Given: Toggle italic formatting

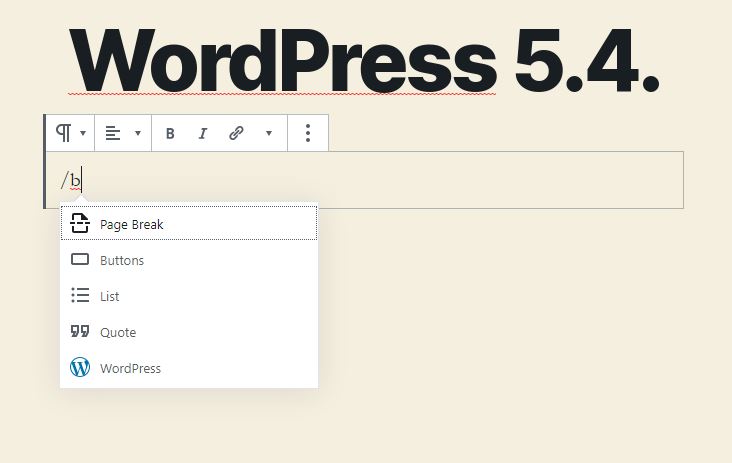Looking at the screenshot, I should (203, 133).
